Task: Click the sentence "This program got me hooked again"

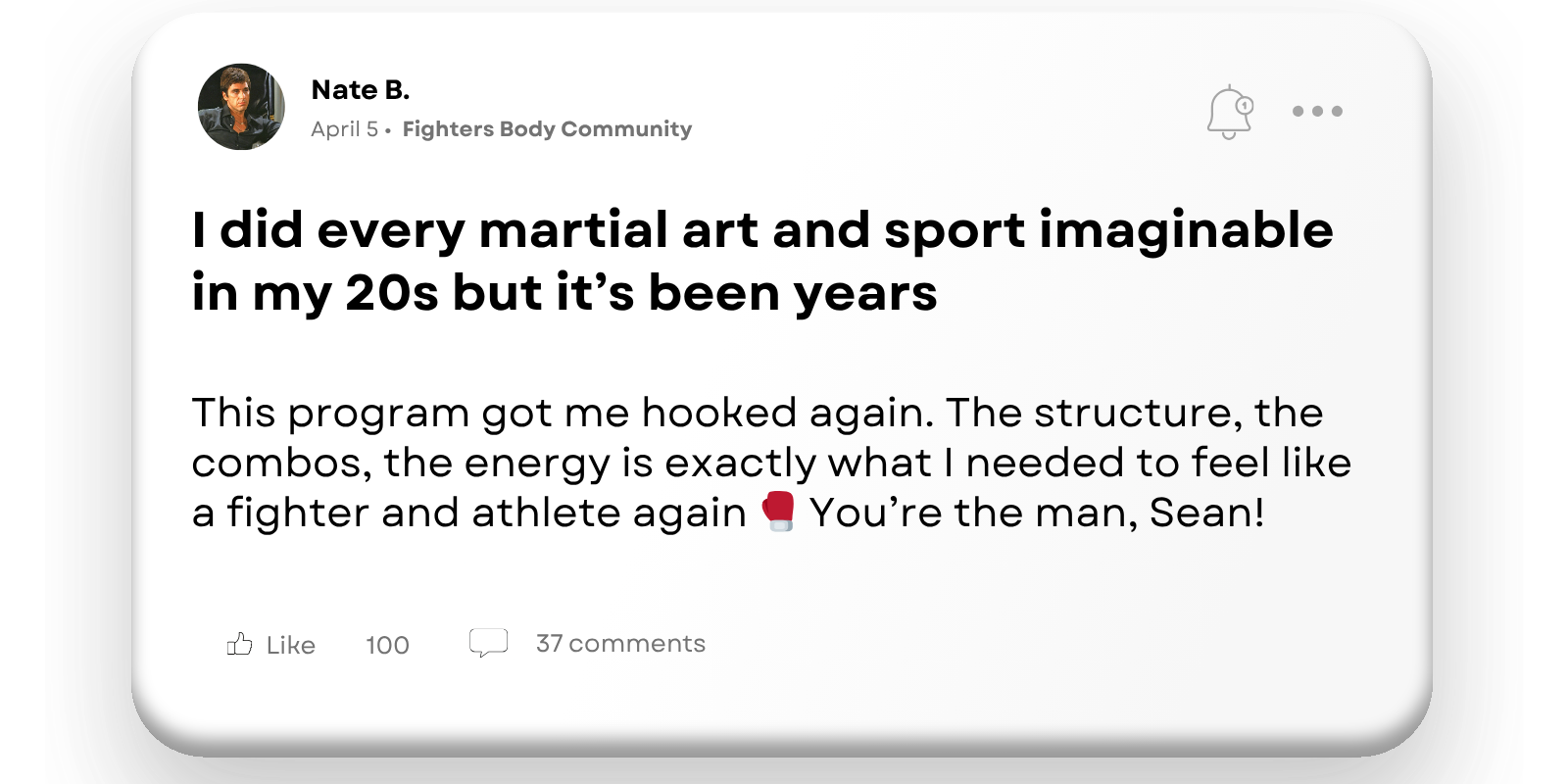Action: (561, 413)
